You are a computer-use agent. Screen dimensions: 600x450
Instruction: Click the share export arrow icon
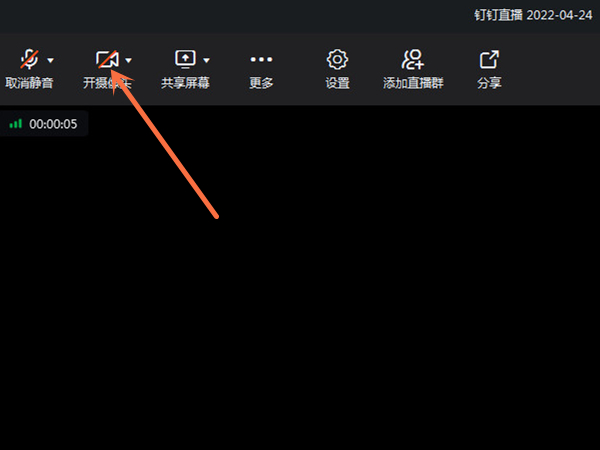pos(489,59)
